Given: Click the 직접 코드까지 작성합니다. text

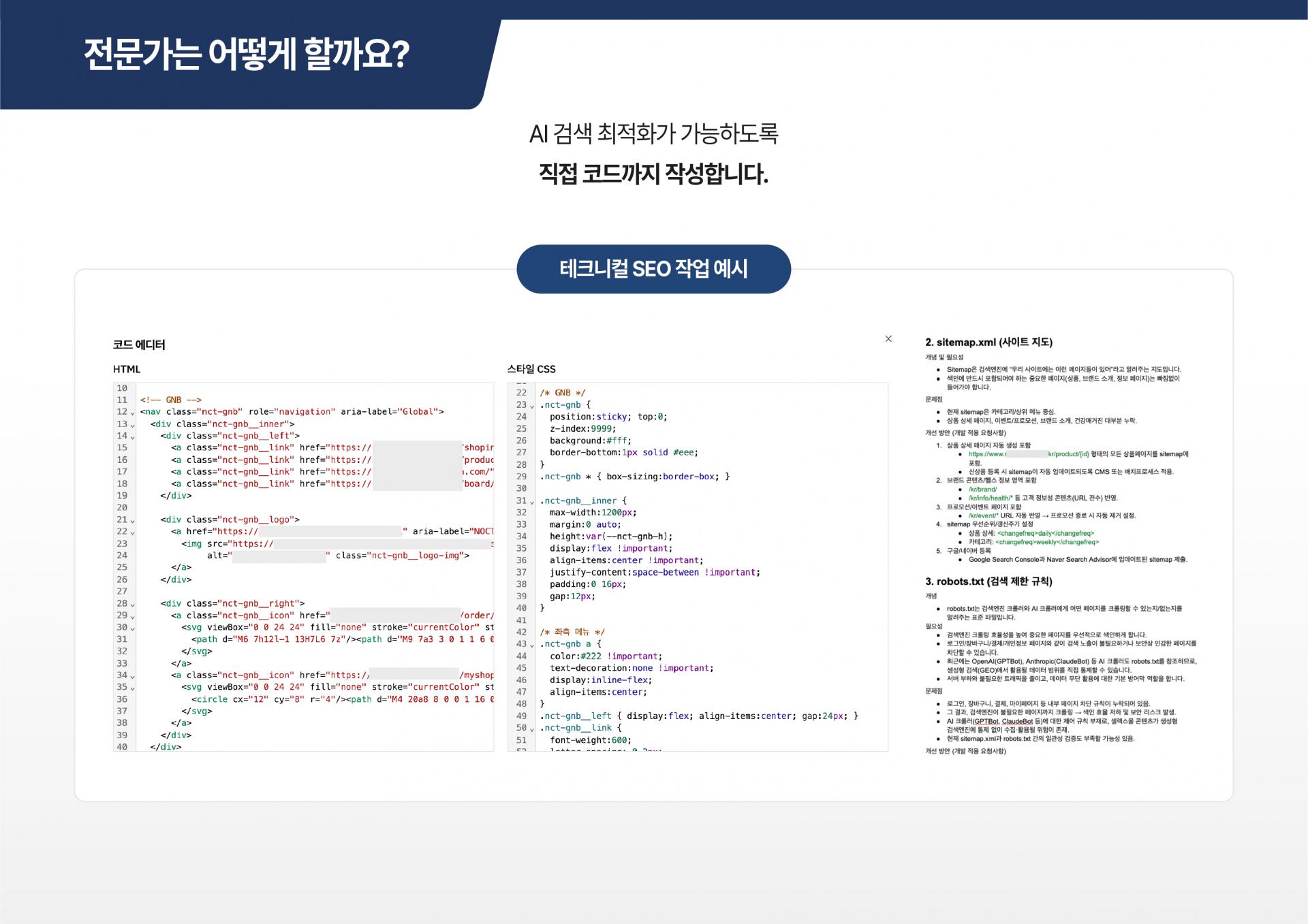Looking at the screenshot, I should click(x=653, y=174).
